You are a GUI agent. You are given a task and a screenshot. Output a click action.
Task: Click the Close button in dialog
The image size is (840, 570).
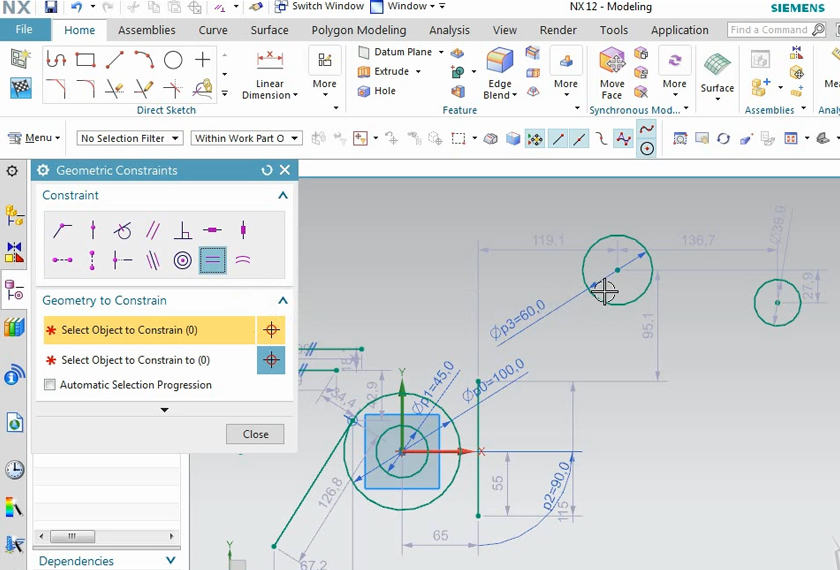(255, 434)
